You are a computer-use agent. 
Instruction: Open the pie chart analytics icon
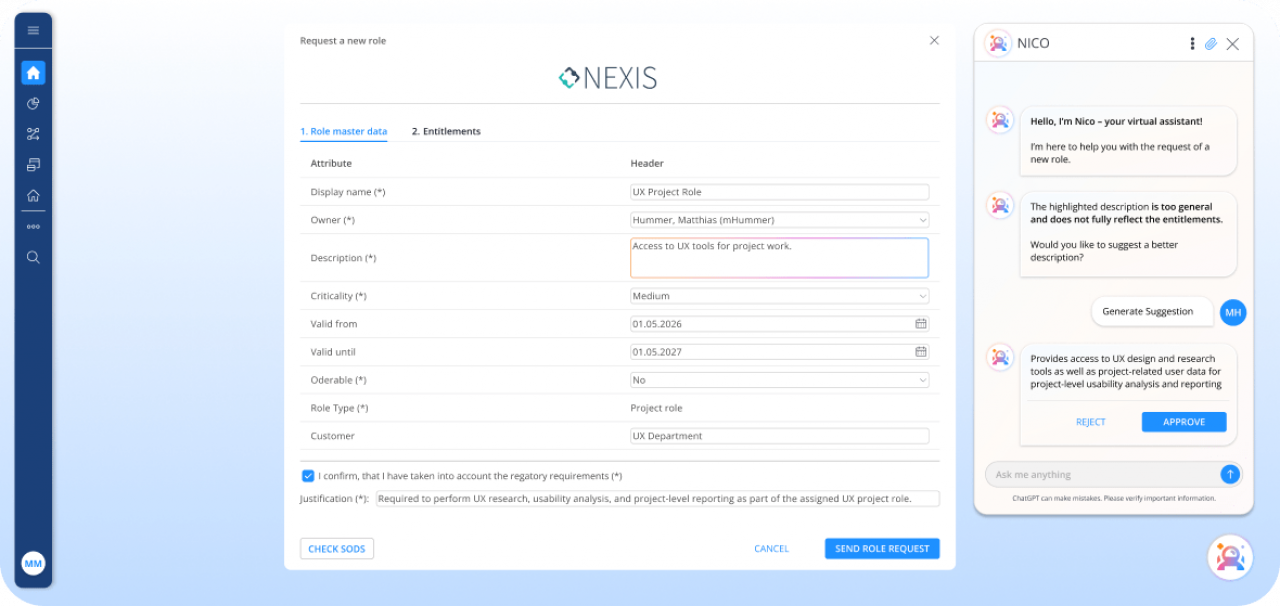[x=33, y=104]
